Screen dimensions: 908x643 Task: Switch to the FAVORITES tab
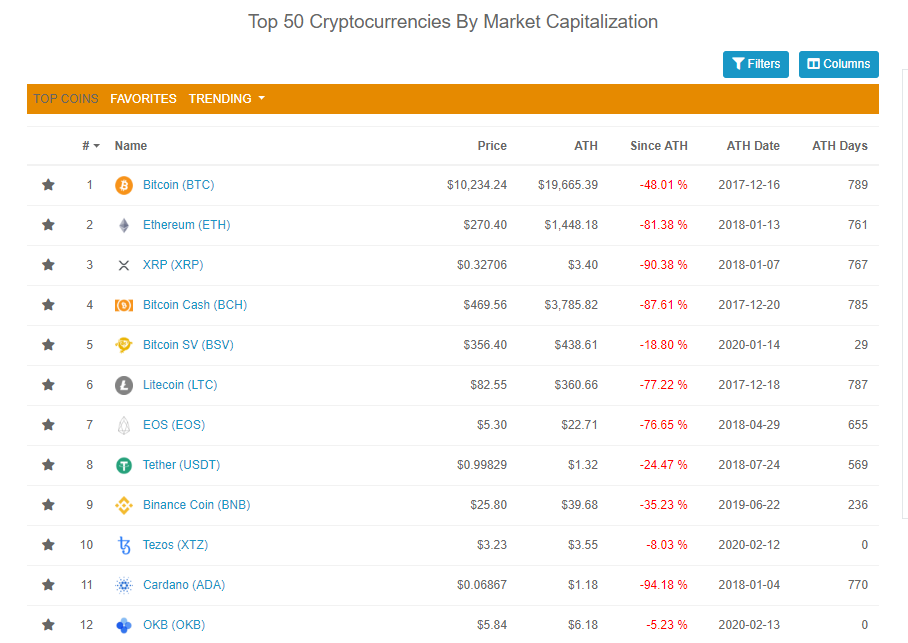point(143,99)
